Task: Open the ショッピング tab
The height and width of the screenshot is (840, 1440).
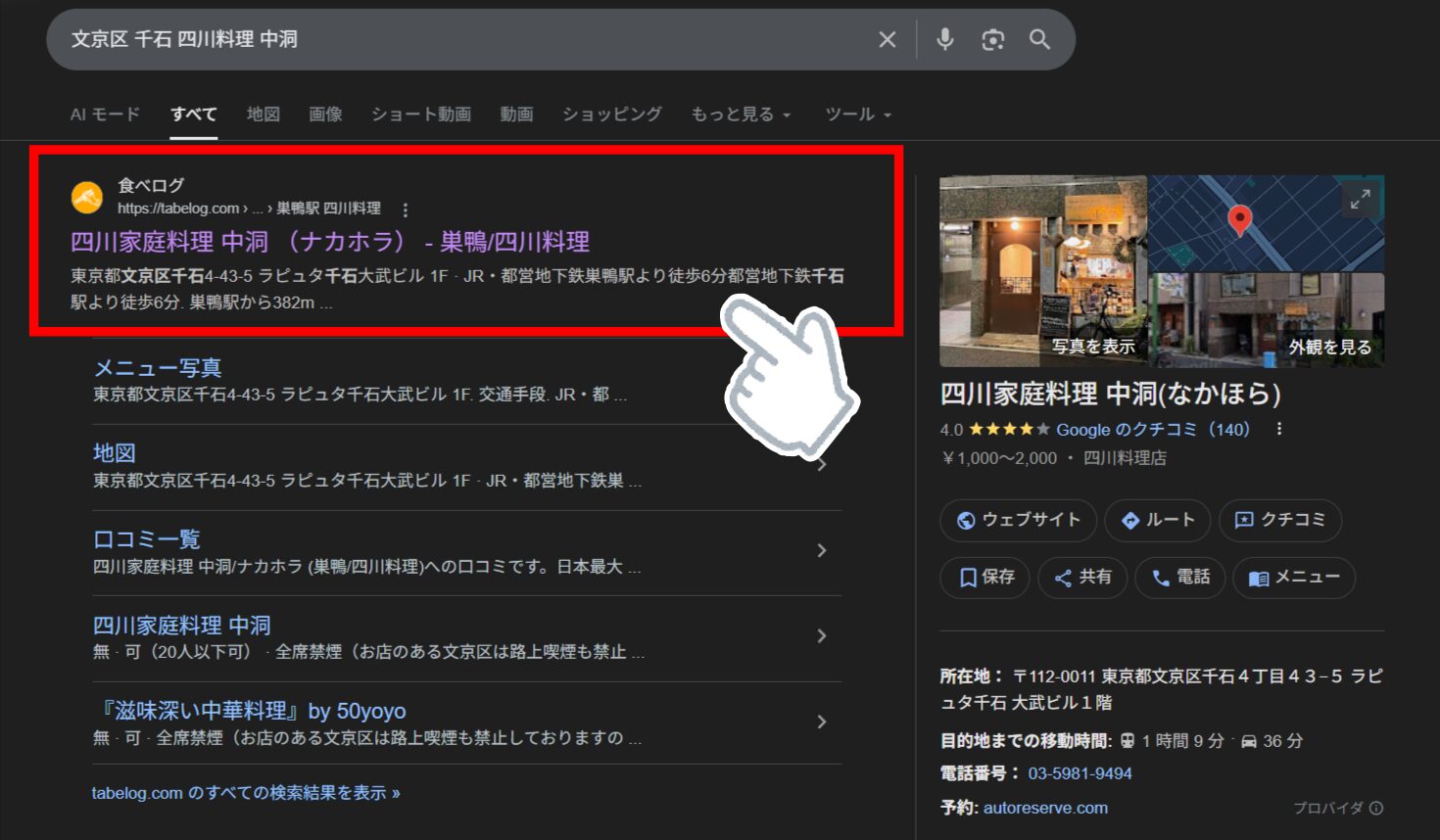Action: tap(611, 114)
